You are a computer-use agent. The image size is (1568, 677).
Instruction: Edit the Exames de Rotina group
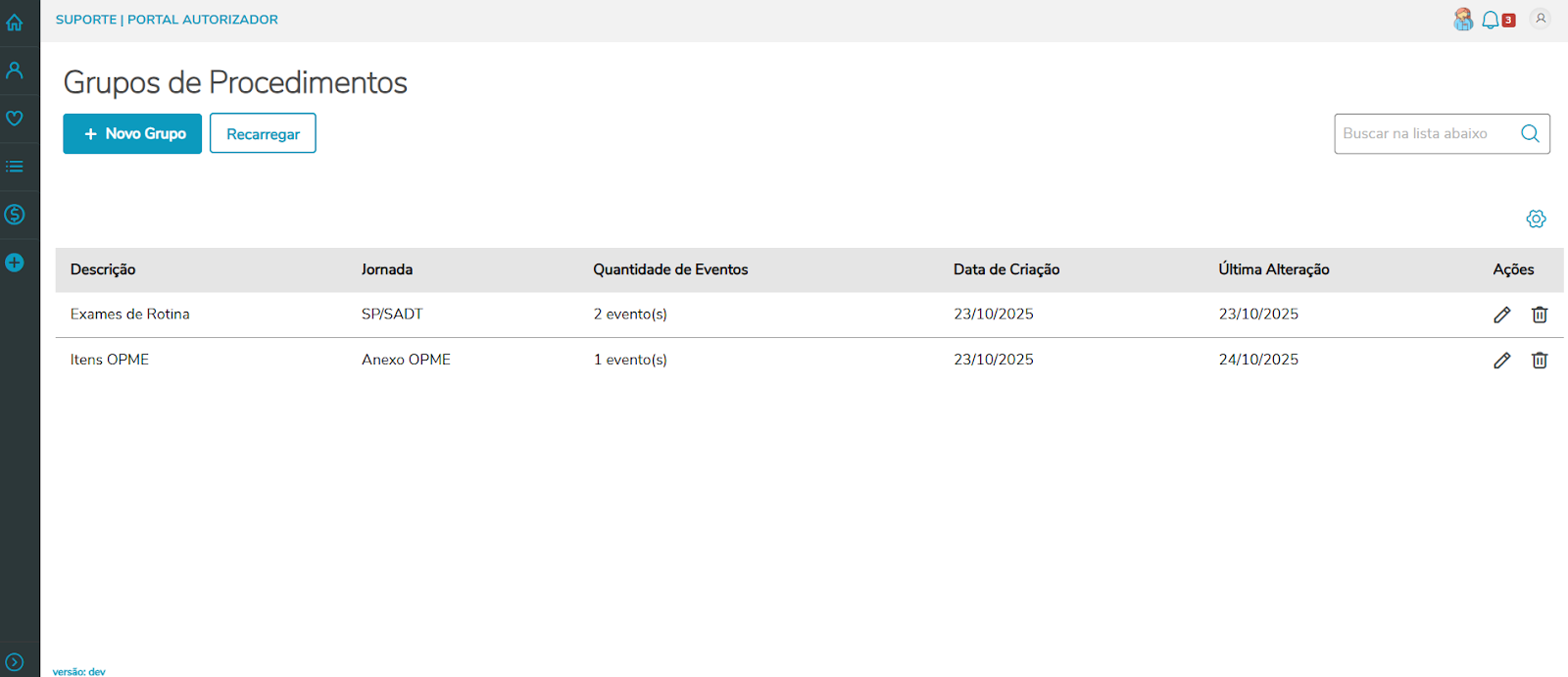click(x=1502, y=314)
